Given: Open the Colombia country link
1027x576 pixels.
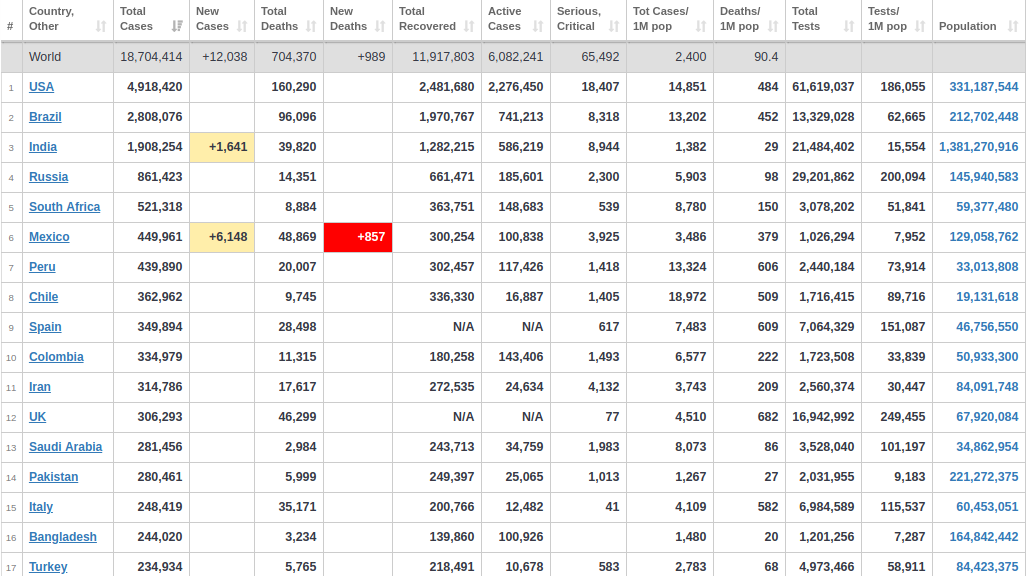Looking at the screenshot, I should (x=56, y=357).
